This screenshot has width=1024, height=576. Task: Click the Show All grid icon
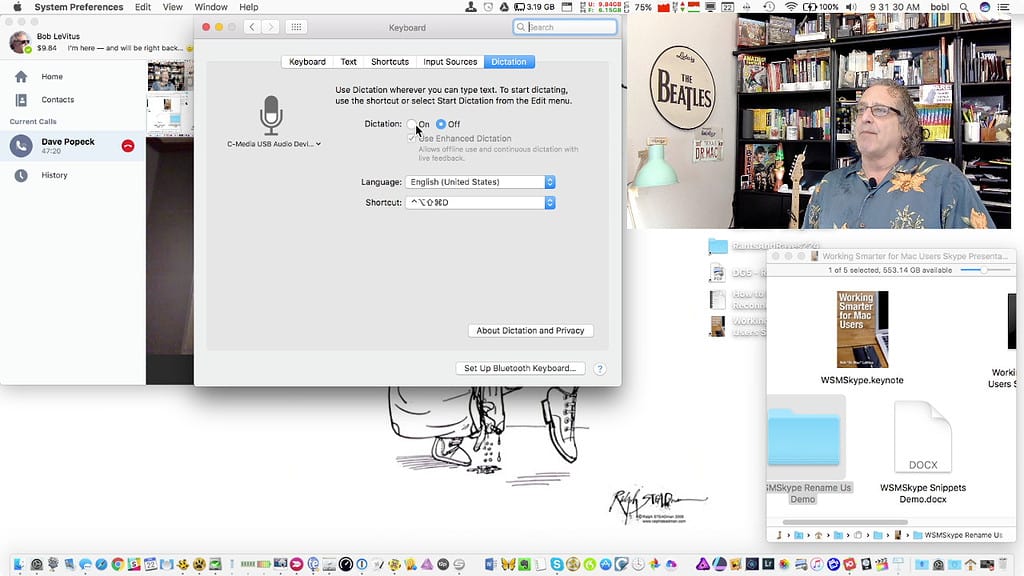tap(296, 27)
